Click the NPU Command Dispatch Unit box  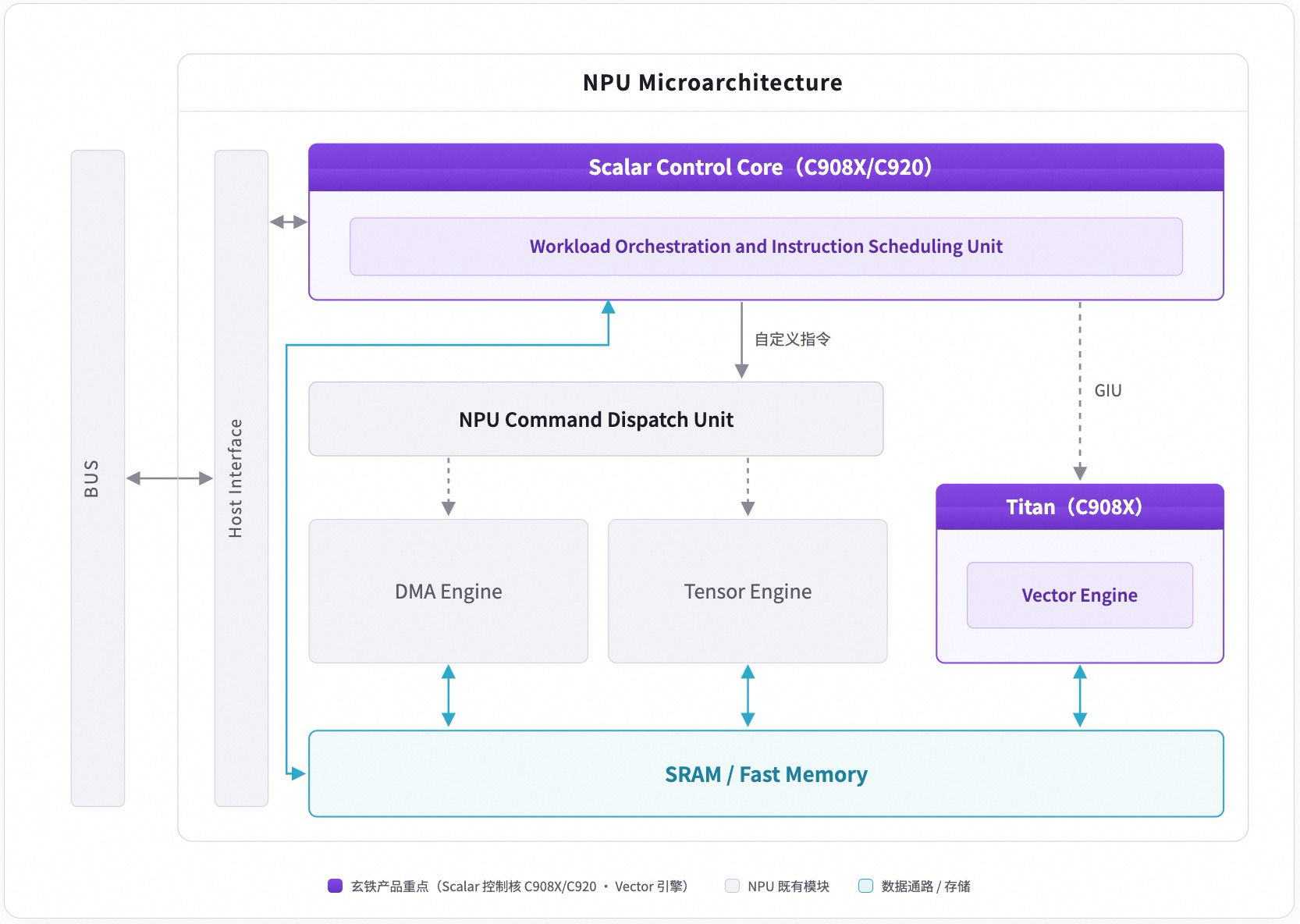[x=595, y=419]
